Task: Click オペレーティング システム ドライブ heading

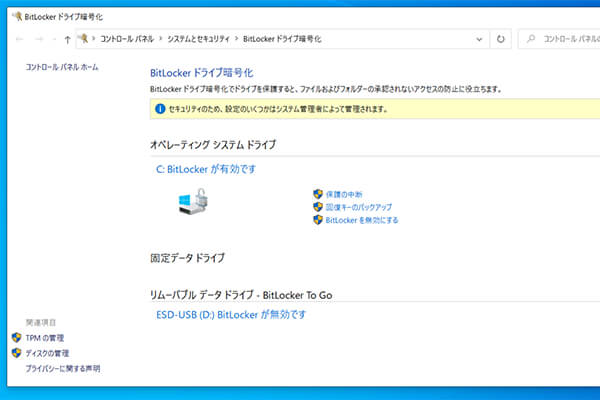Action: coord(213,145)
